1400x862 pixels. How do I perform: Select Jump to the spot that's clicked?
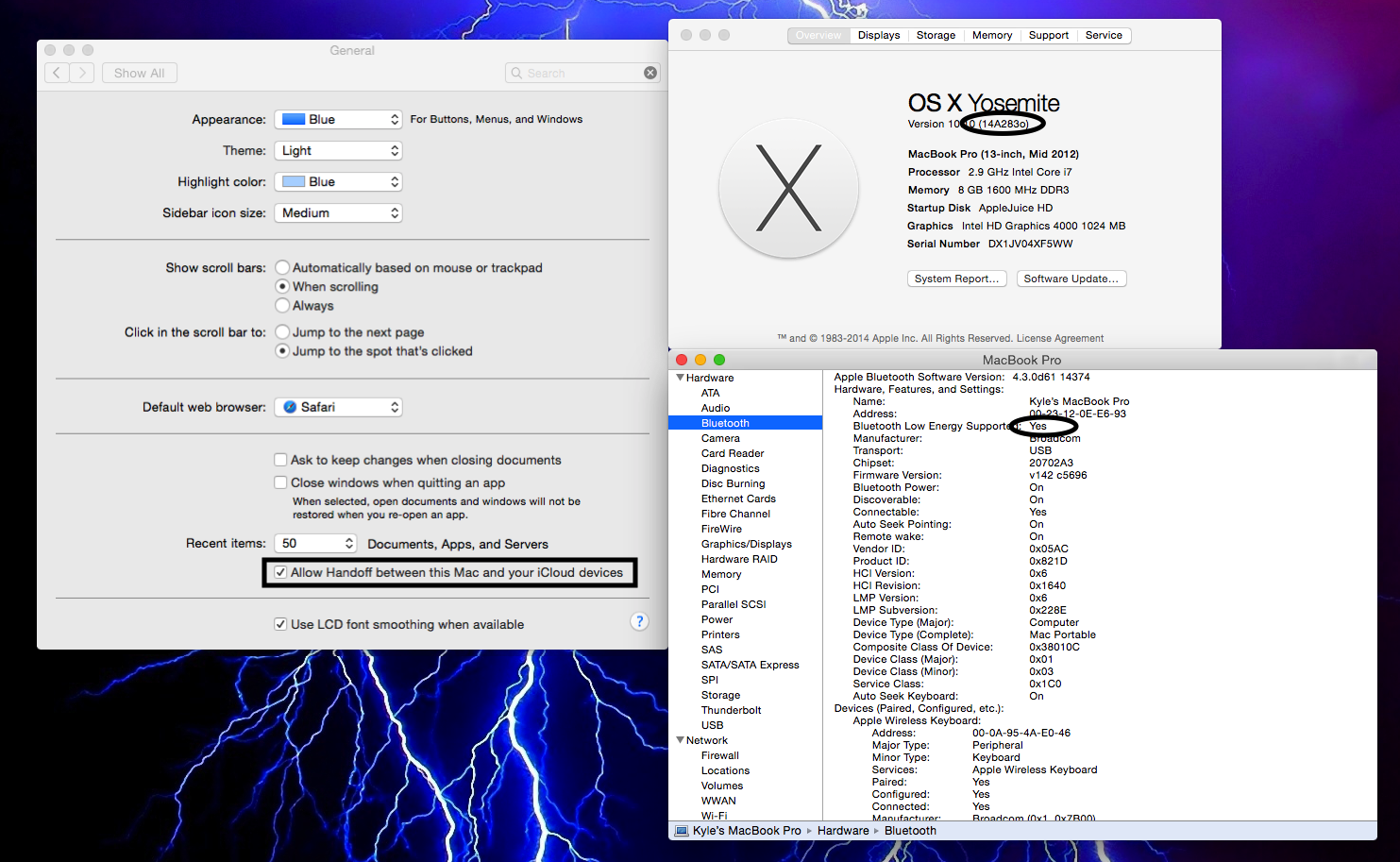coord(282,350)
